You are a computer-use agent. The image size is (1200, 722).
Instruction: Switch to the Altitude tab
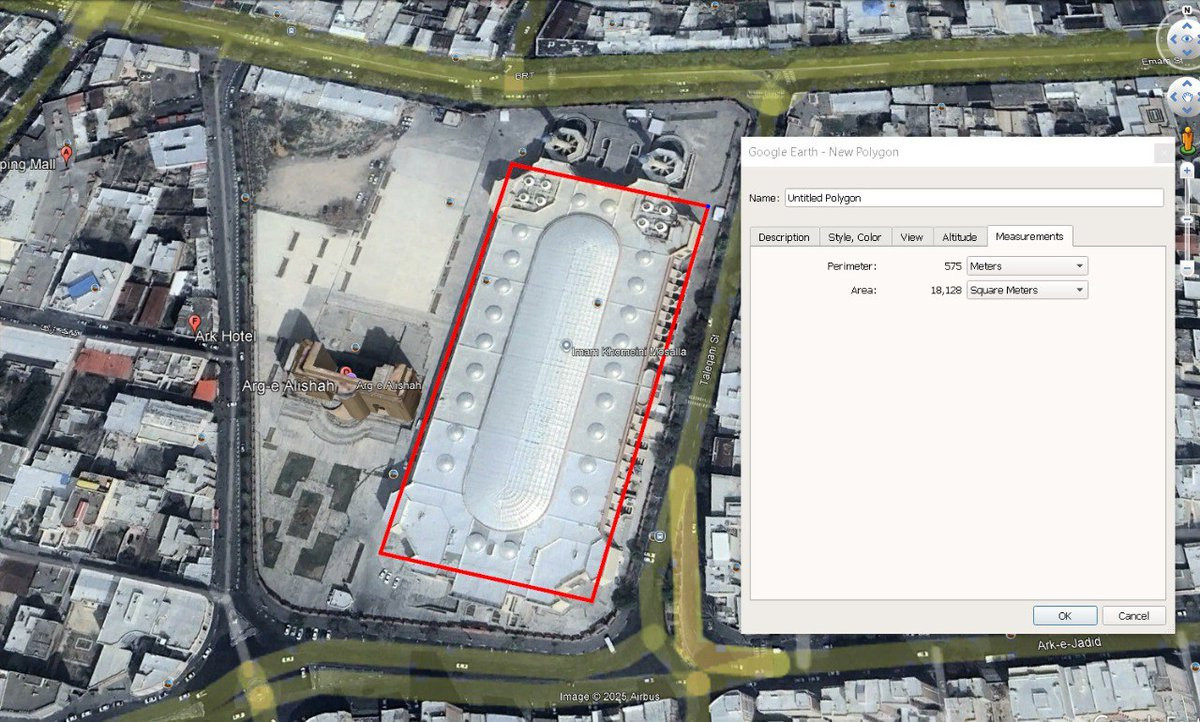click(959, 237)
